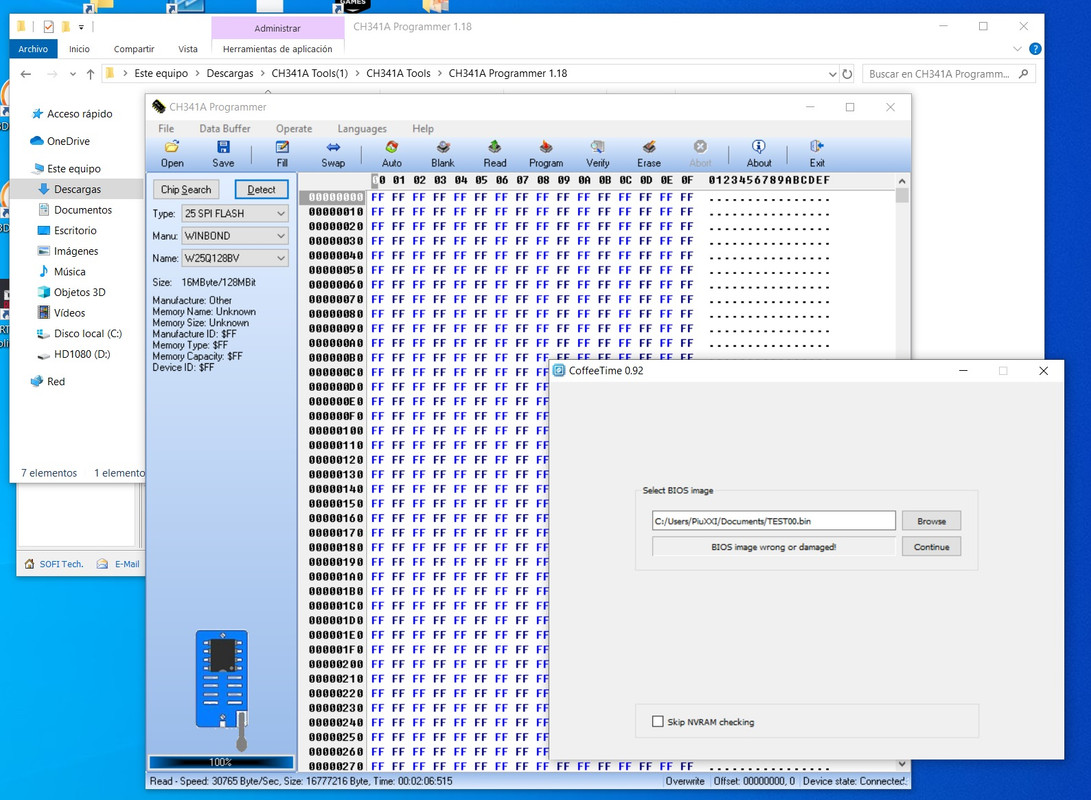Screen dimensions: 1091x800
Task: Switch to Vista ribbon tab
Action: (188, 49)
